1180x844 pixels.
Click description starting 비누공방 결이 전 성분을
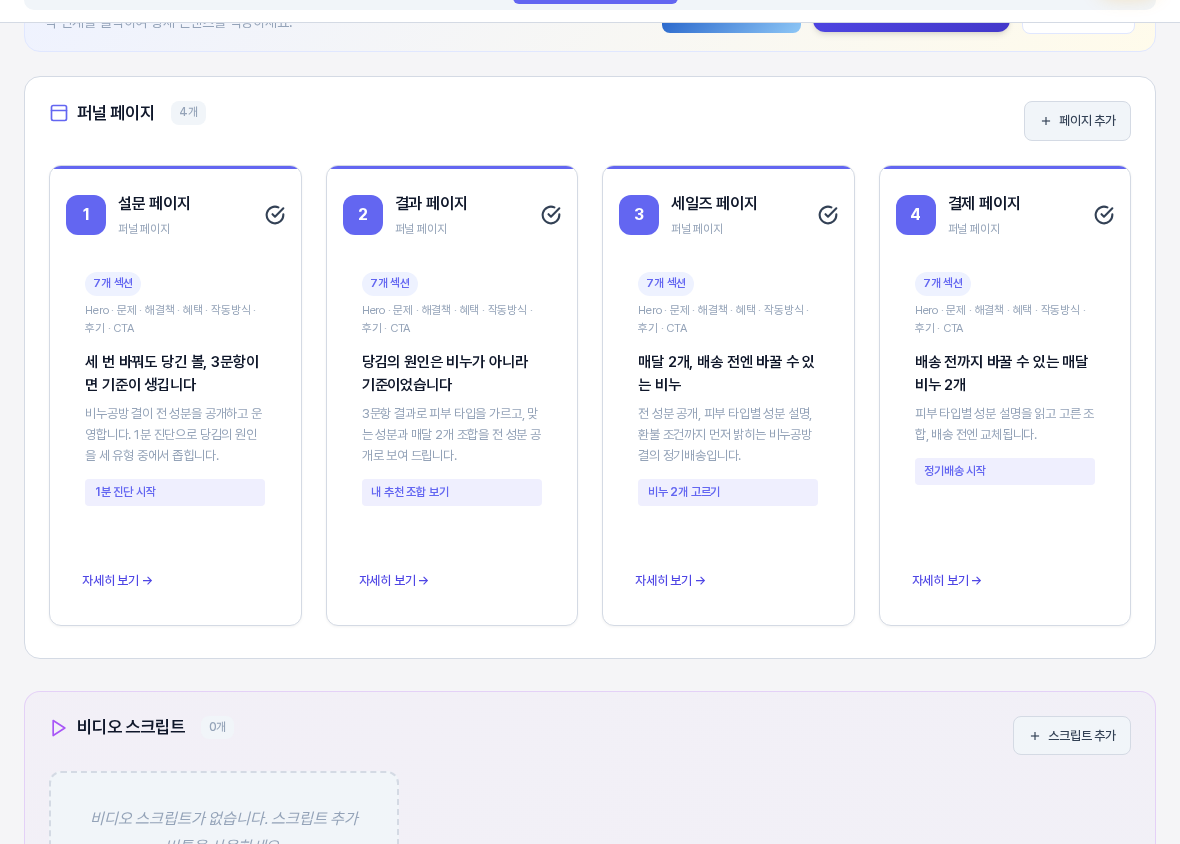174,435
